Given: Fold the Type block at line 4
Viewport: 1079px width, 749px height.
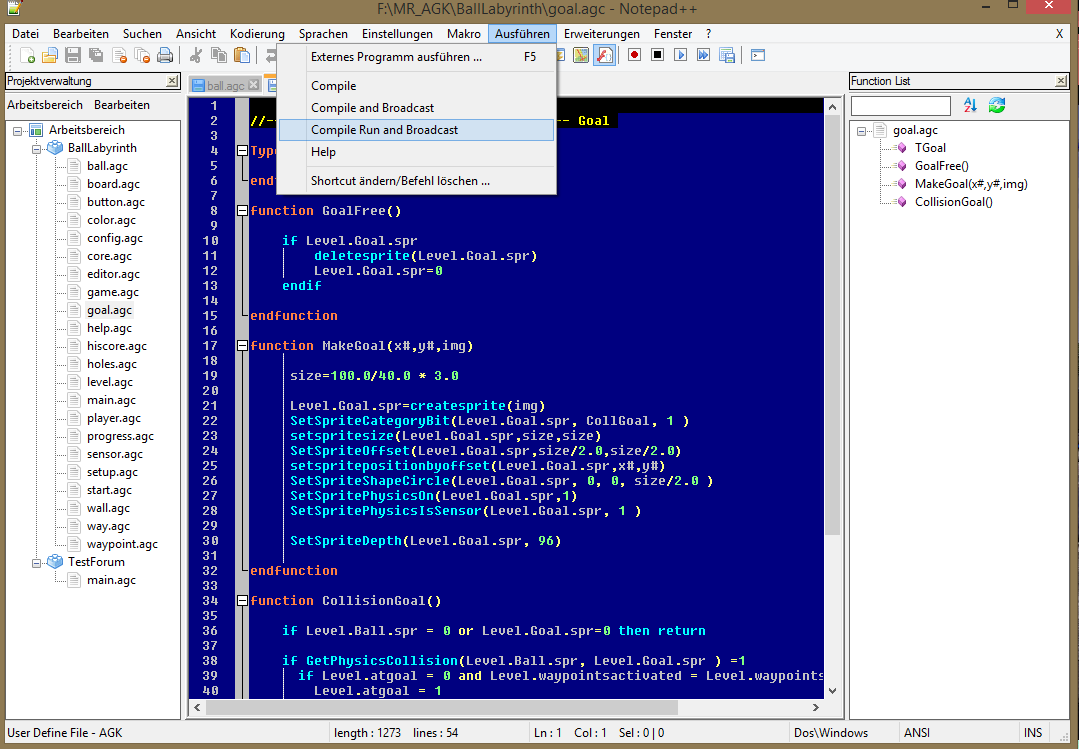Looking at the screenshot, I should (x=242, y=151).
